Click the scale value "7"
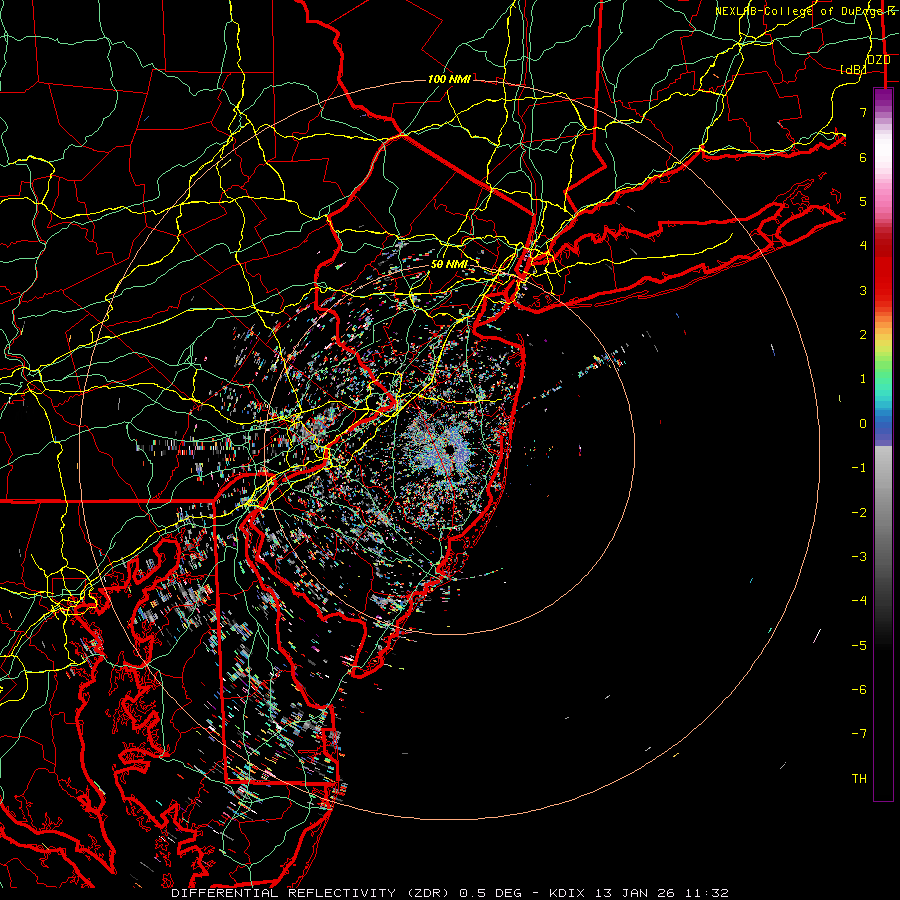 tap(863, 112)
